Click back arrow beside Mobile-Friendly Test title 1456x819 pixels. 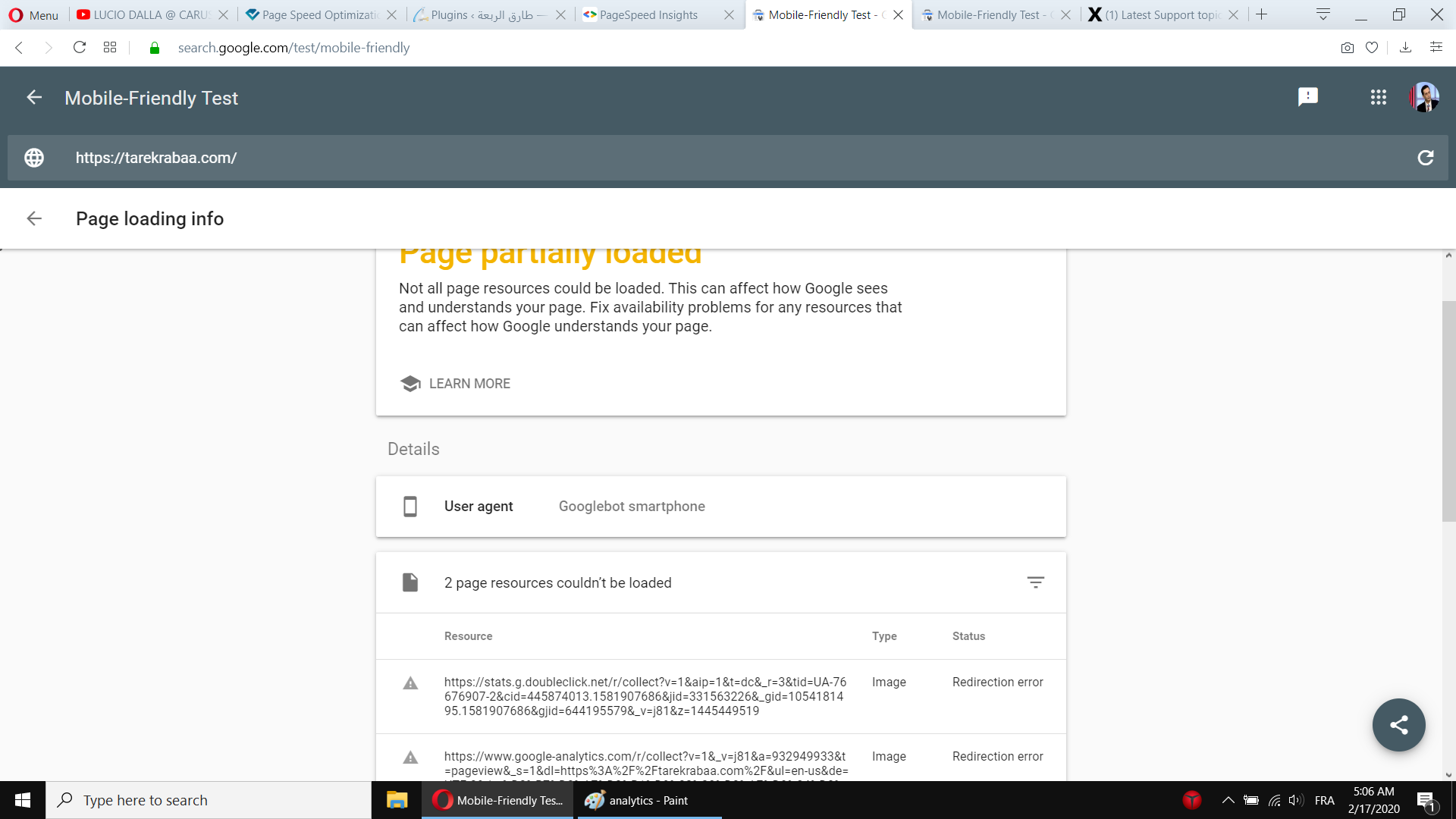tap(34, 97)
